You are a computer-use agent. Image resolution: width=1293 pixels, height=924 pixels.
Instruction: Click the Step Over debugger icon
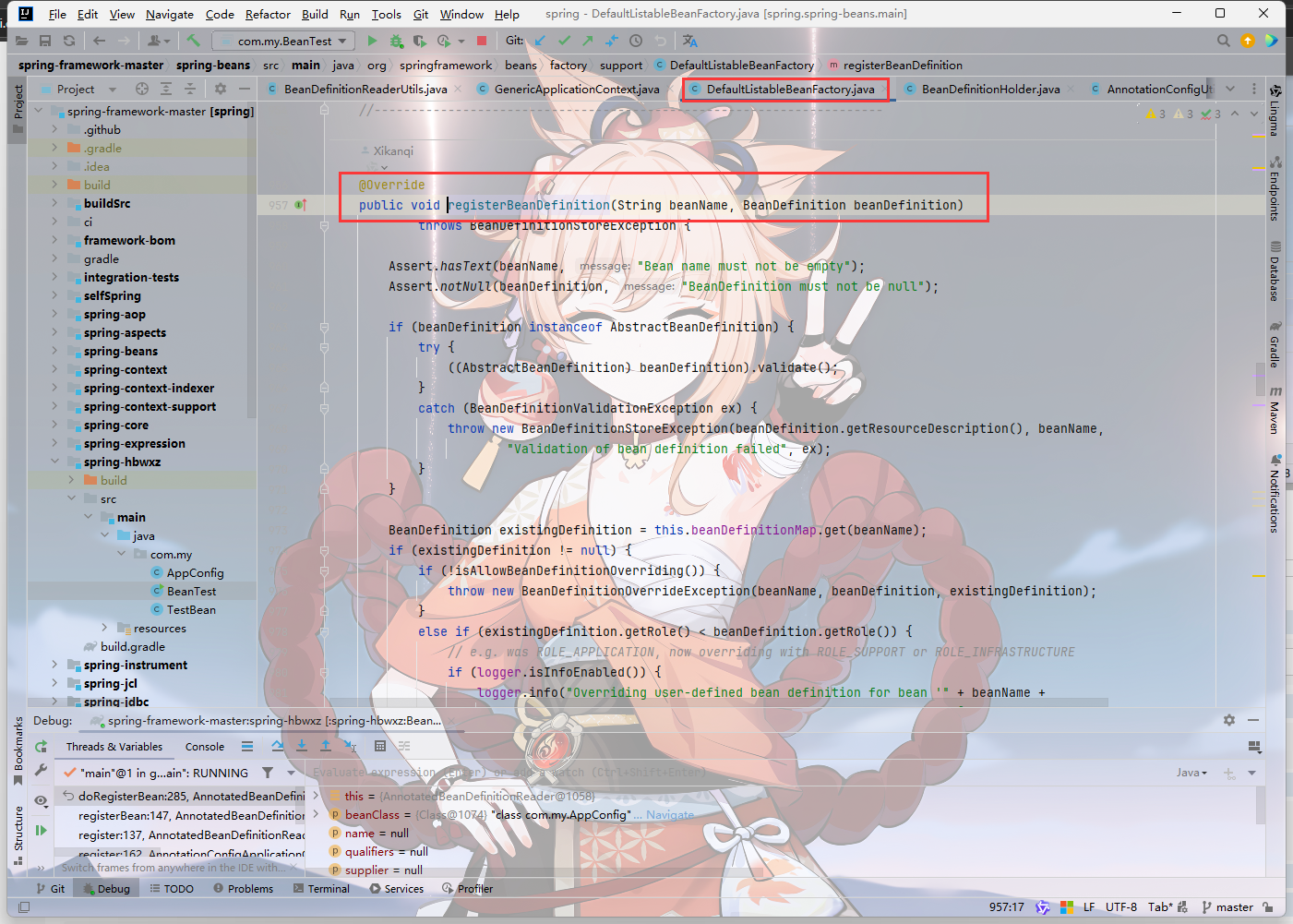[x=278, y=746]
